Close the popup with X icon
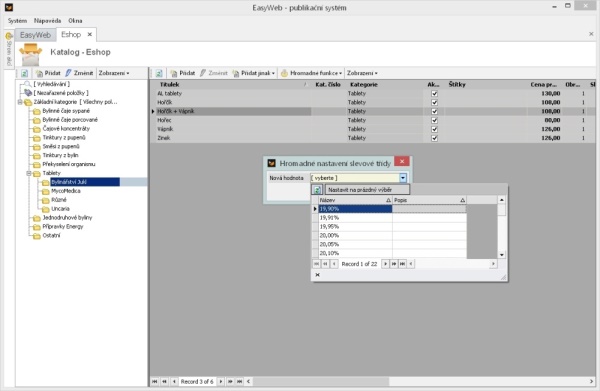Viewport: 600px width, 391px height. click(317, 275)
